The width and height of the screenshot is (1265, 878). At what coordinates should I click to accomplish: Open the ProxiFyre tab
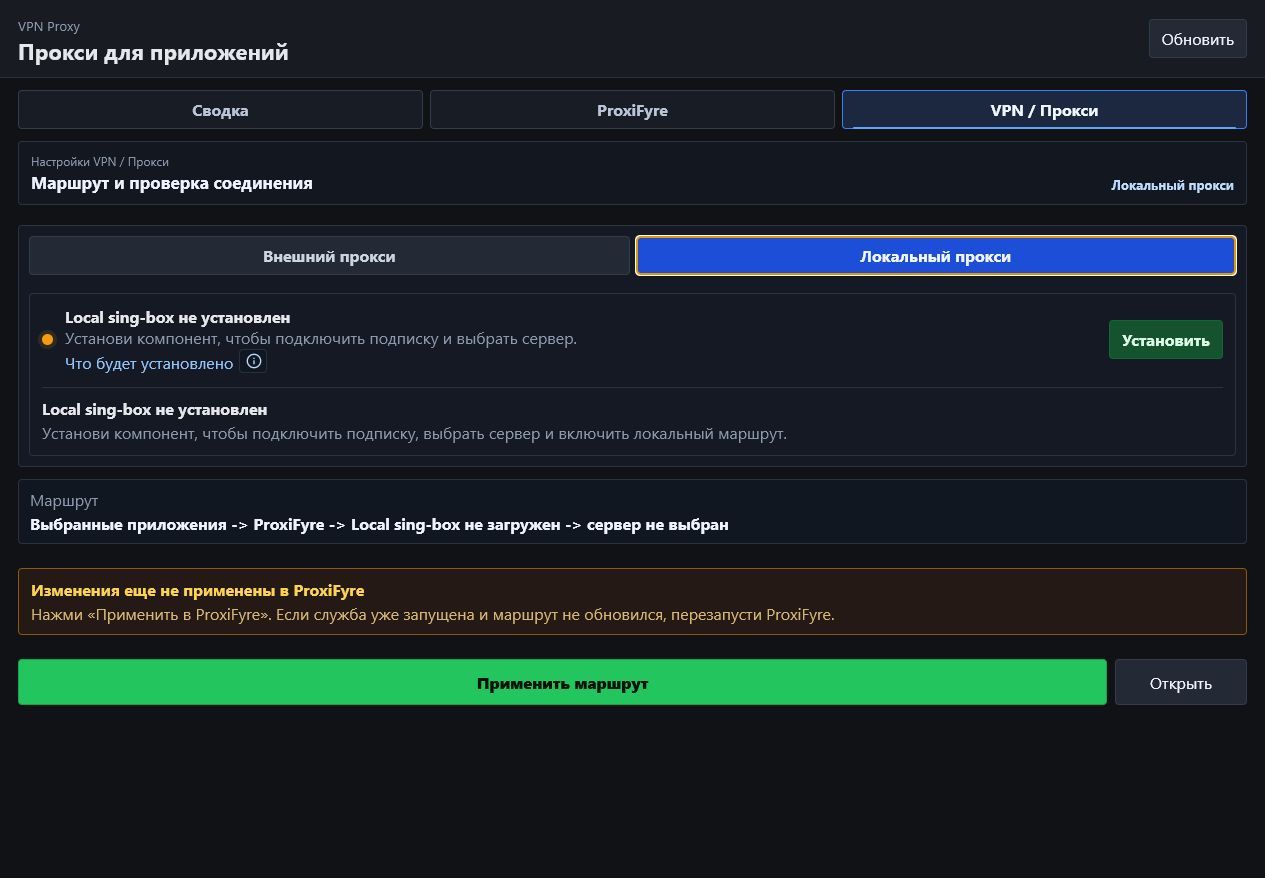632,110
